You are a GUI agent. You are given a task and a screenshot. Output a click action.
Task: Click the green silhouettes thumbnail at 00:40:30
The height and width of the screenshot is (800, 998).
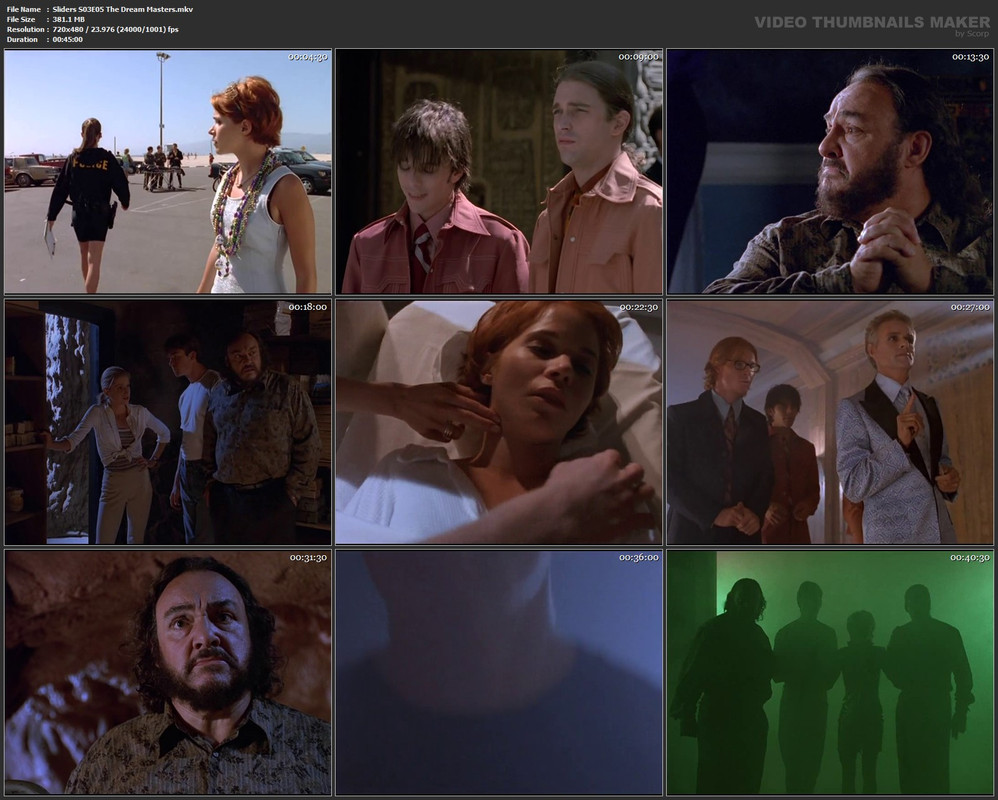point(830,673)
